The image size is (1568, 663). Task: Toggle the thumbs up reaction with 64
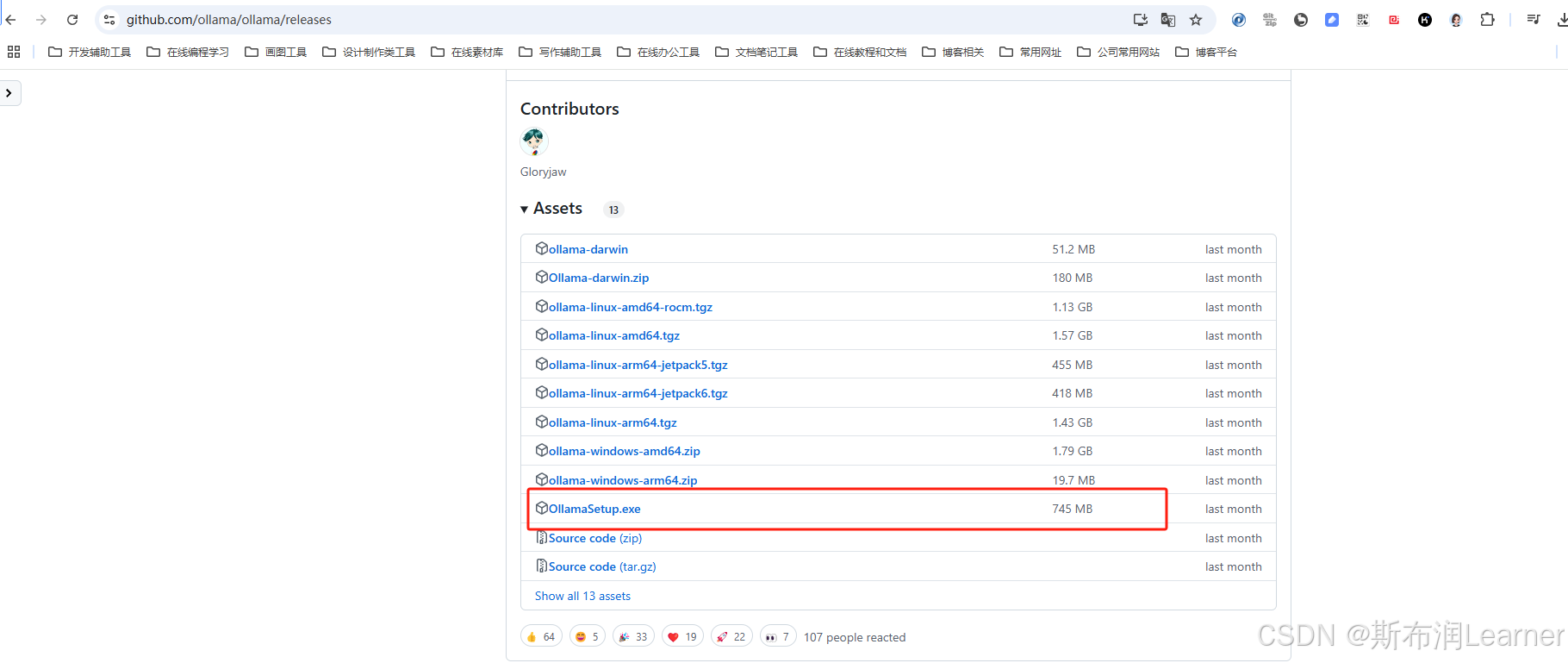point(541,636)
